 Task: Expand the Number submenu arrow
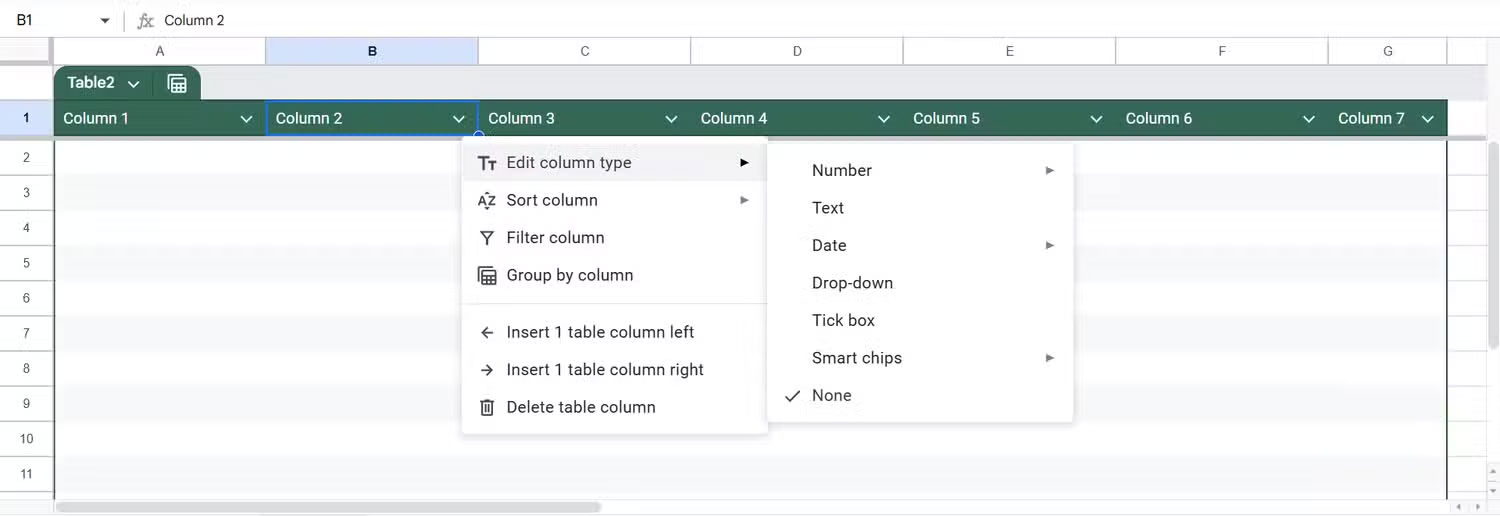point(1049,171)
